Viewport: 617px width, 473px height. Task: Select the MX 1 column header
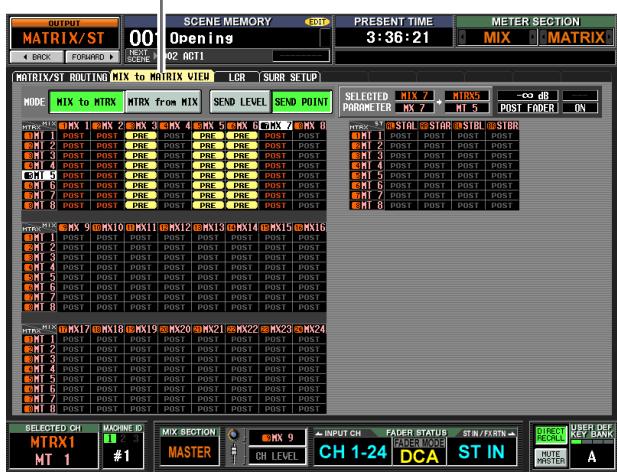point(74,126)
